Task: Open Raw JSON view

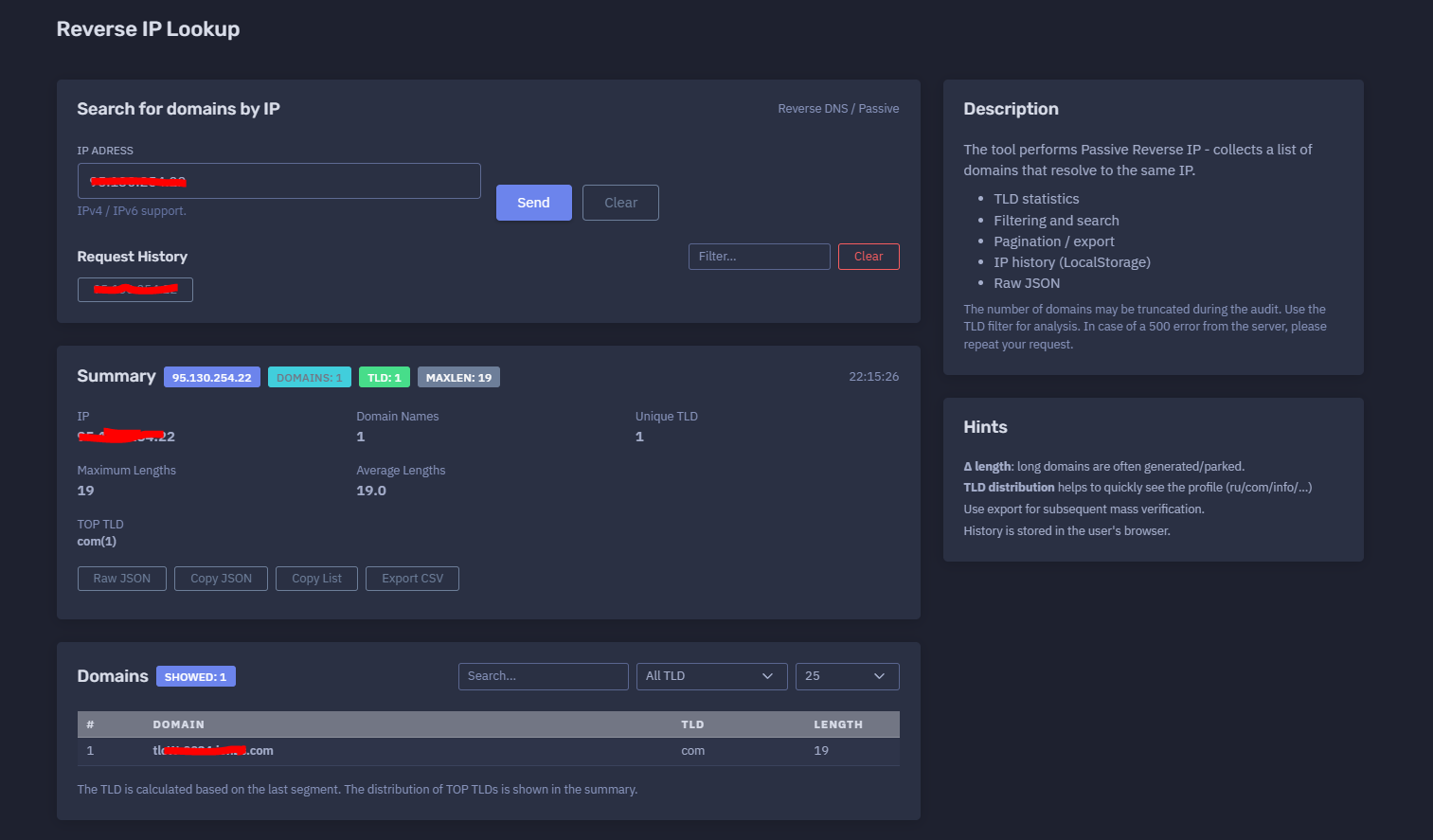Action: coord(122,579)
